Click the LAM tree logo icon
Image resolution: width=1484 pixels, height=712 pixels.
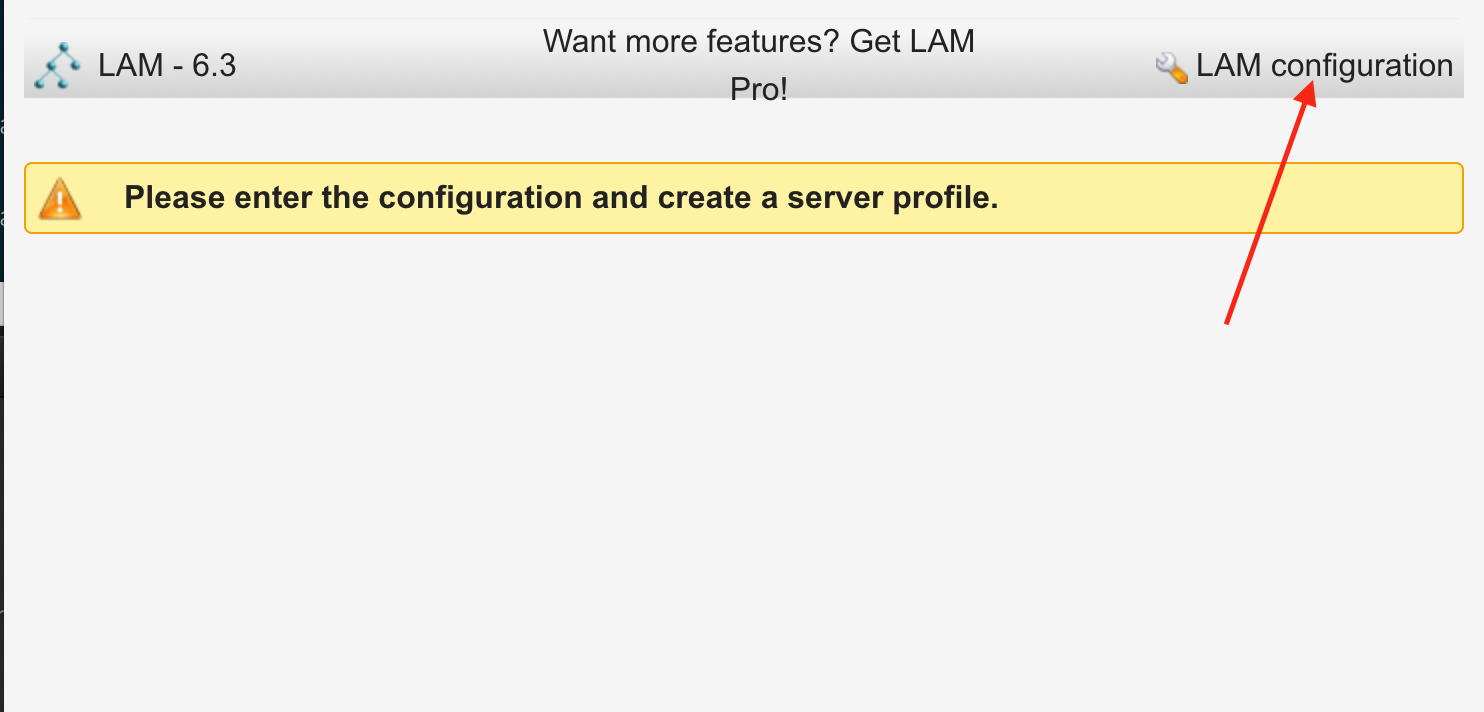(x=56, y=66)
